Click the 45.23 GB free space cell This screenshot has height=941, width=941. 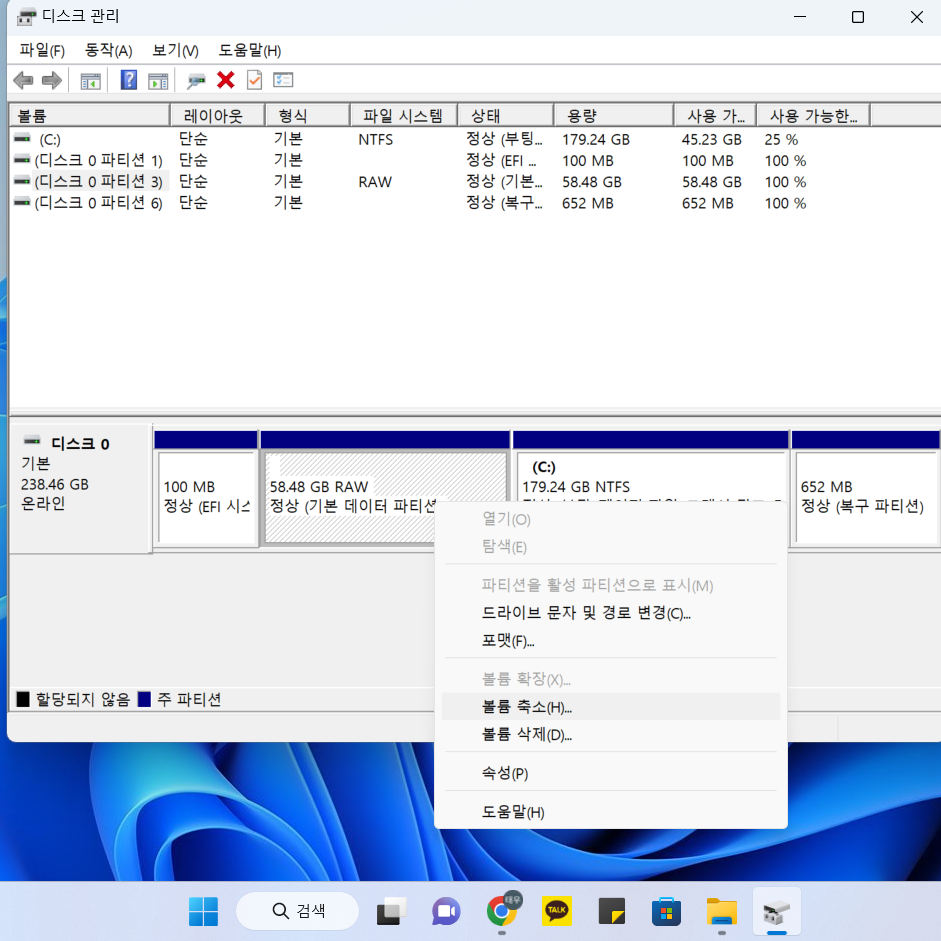pyautogui.click(x=711, y=139)
